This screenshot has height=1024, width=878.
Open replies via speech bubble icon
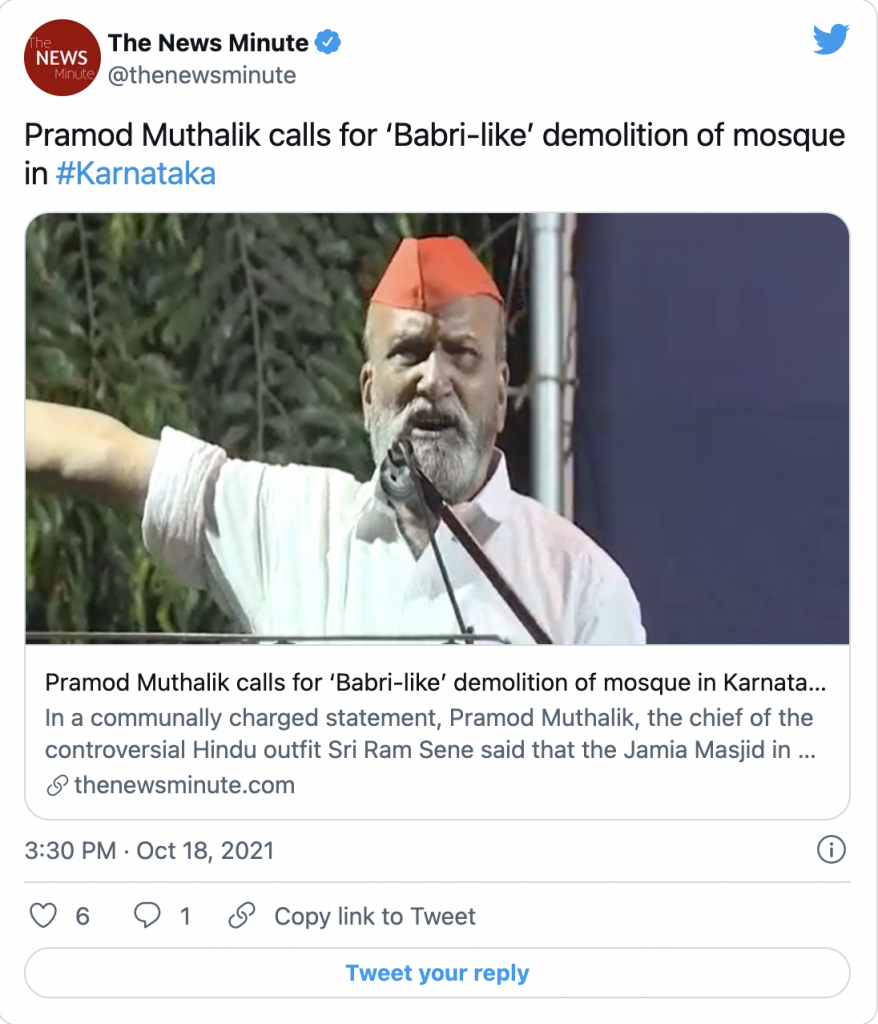click(147, 915)
